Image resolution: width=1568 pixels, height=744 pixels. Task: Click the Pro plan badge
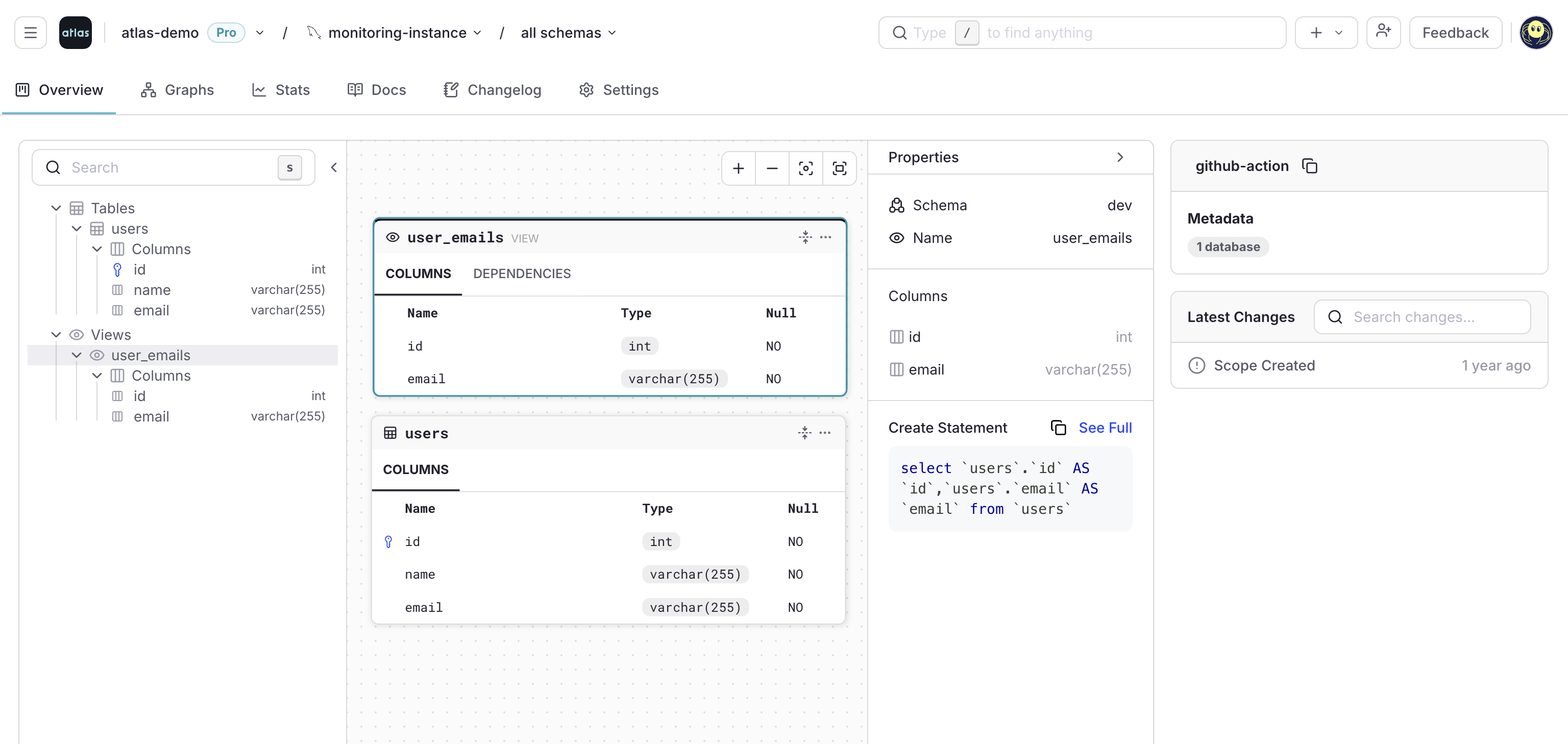coord(226,33)
